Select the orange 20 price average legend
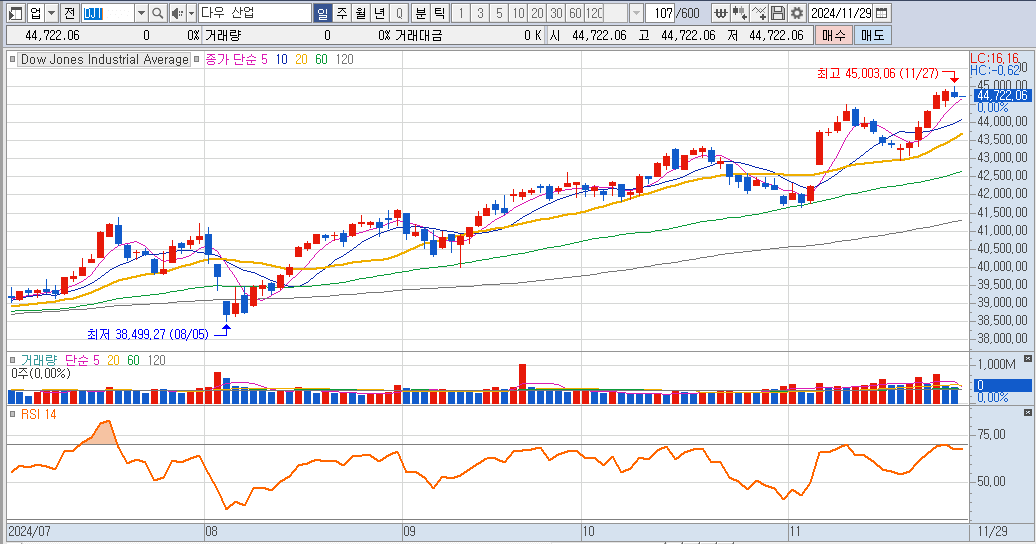The image size is (1036, 544). pos(301,59)
